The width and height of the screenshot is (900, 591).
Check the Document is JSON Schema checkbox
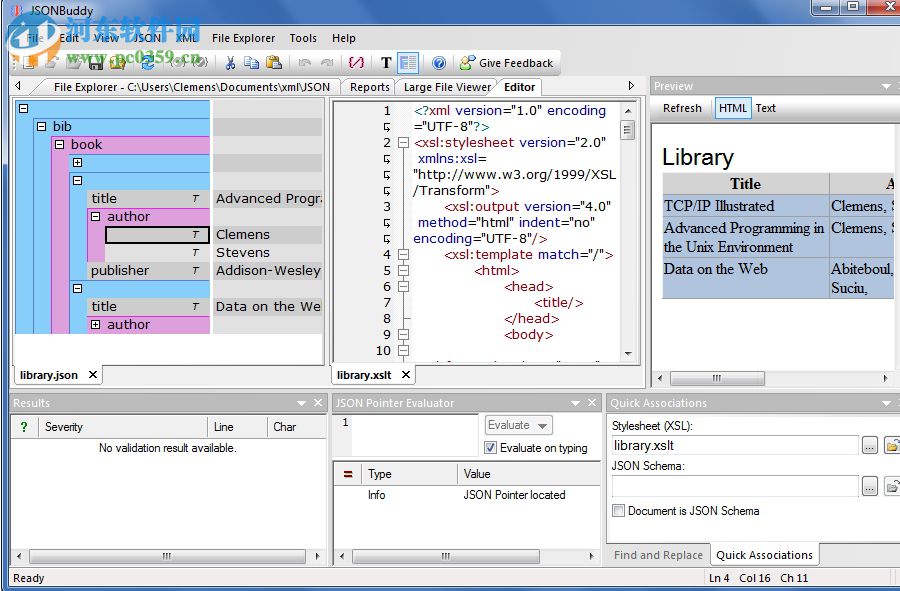[x=618, y=511]
